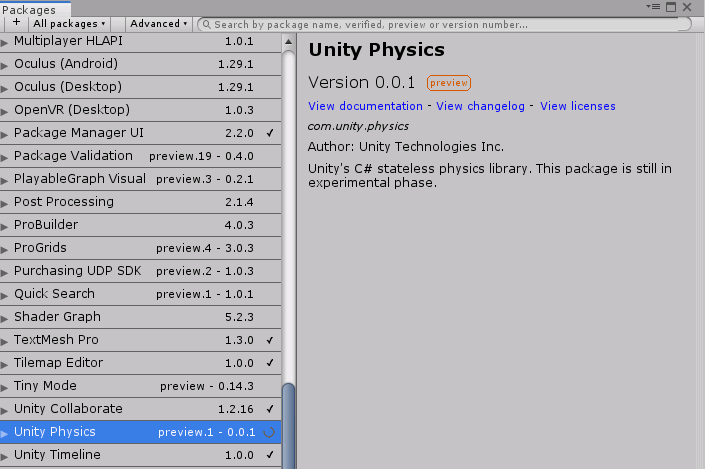Select the Multiplayer HLAPI package
This screenshot has width=705, height=469.
[x=140, y=41]
